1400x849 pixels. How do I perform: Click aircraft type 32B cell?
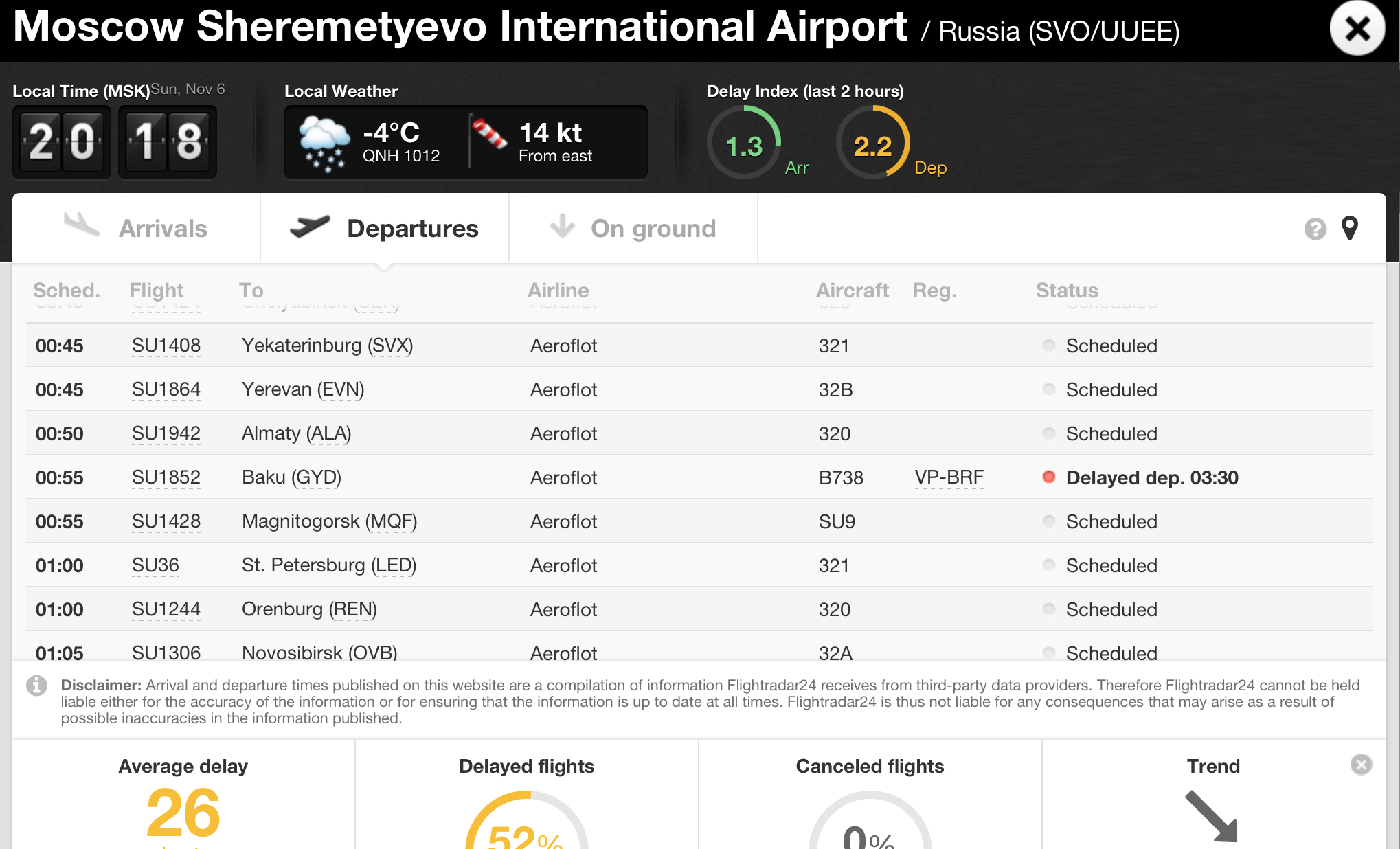click(835, 389)
